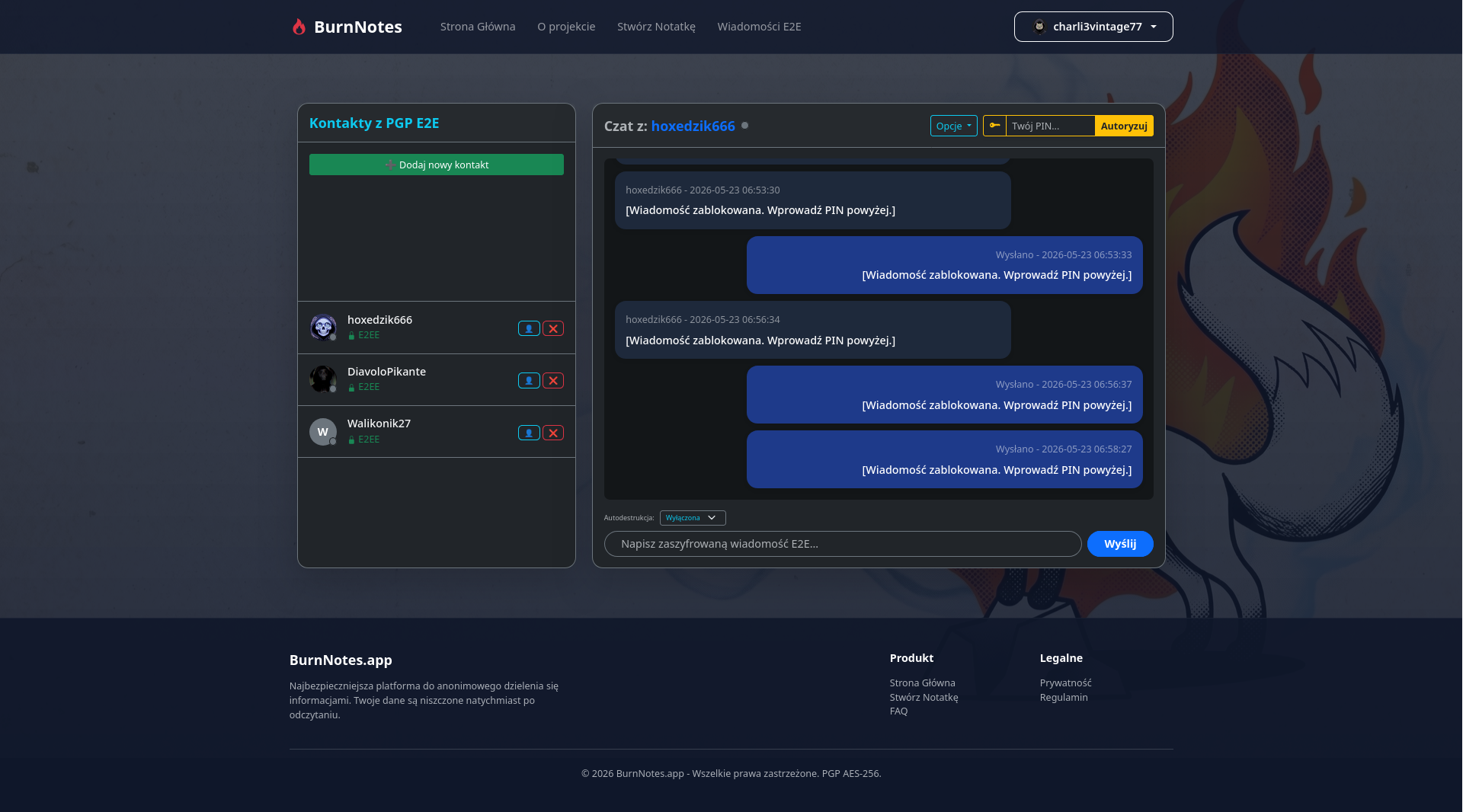Select contact name Walikonik27
The image size is (1463, 812).
(x=379, y=424)
